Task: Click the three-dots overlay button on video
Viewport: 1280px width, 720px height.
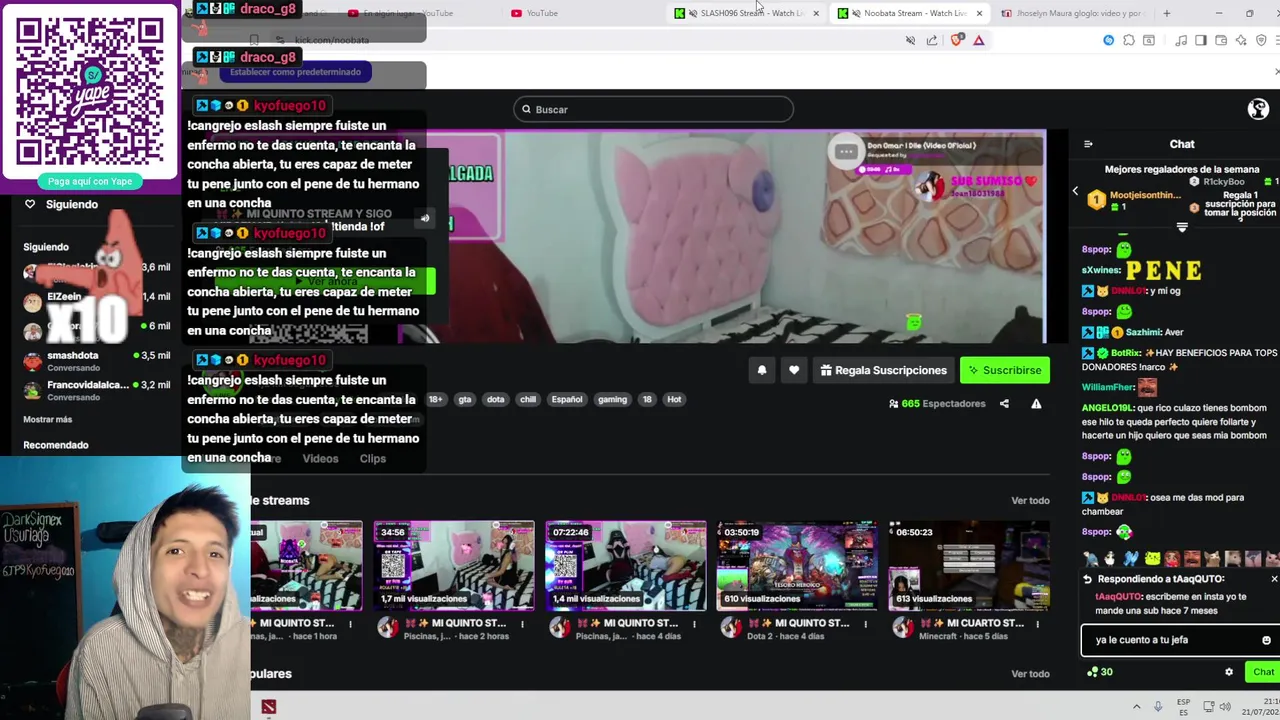Action: tap(846, 151)
